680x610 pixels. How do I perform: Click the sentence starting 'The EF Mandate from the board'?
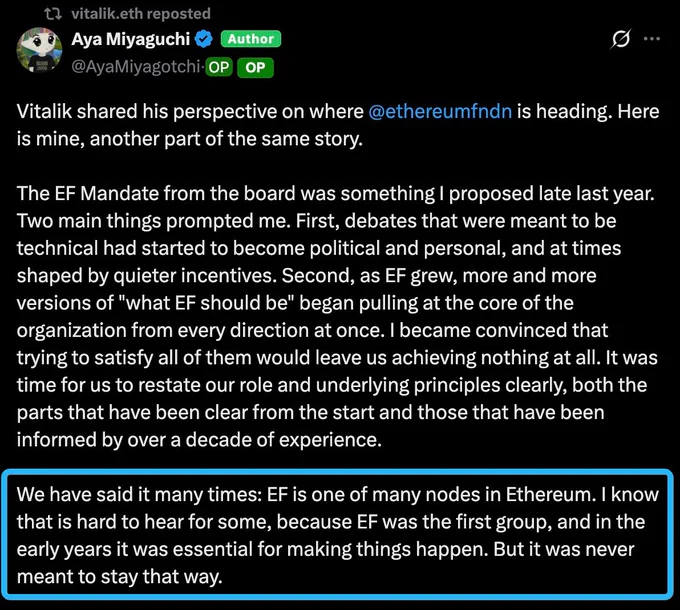click(x=336, y=193)
